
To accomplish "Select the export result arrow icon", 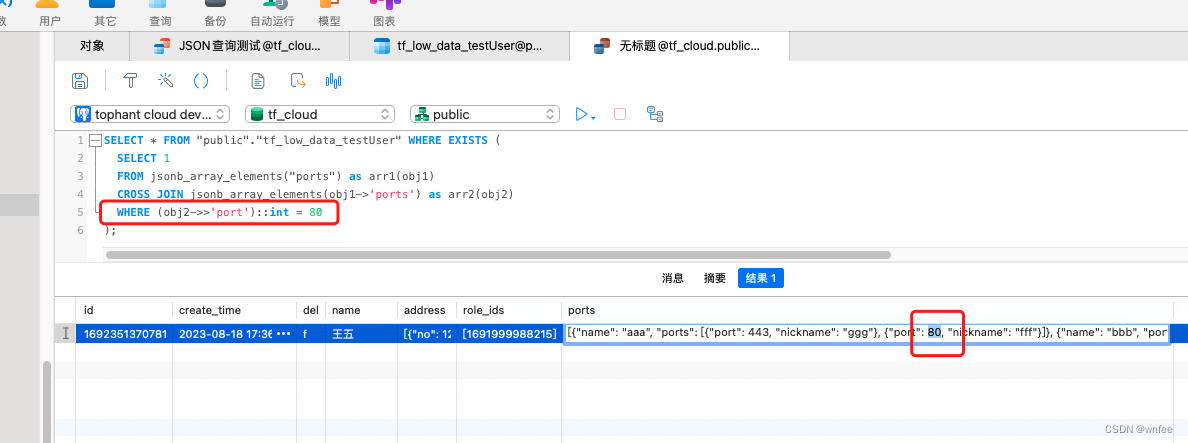I will tap(298, 80).
